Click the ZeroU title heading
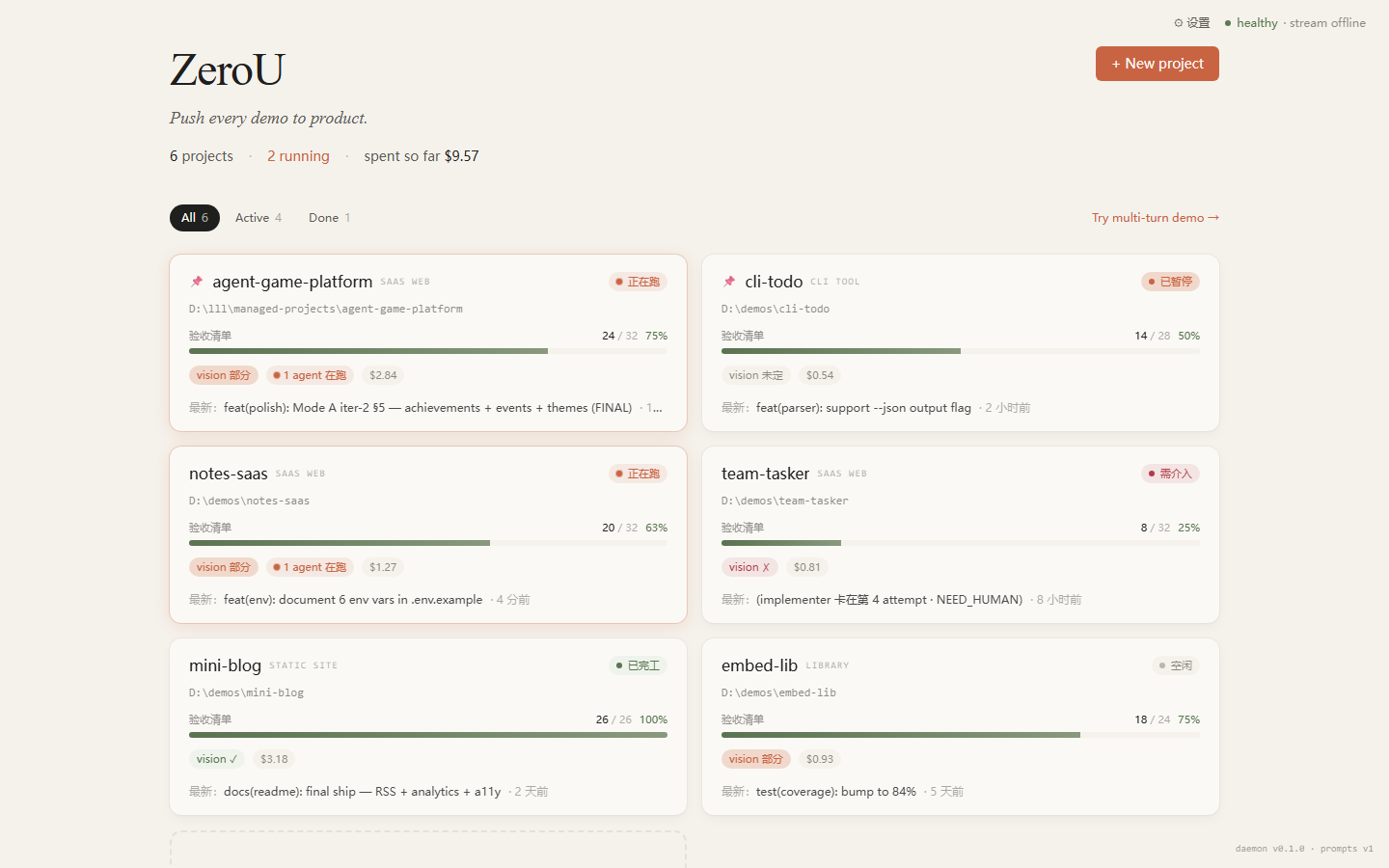Image resolution: width=1389 pixels, height=868 pixels. [x=228, y=69]
